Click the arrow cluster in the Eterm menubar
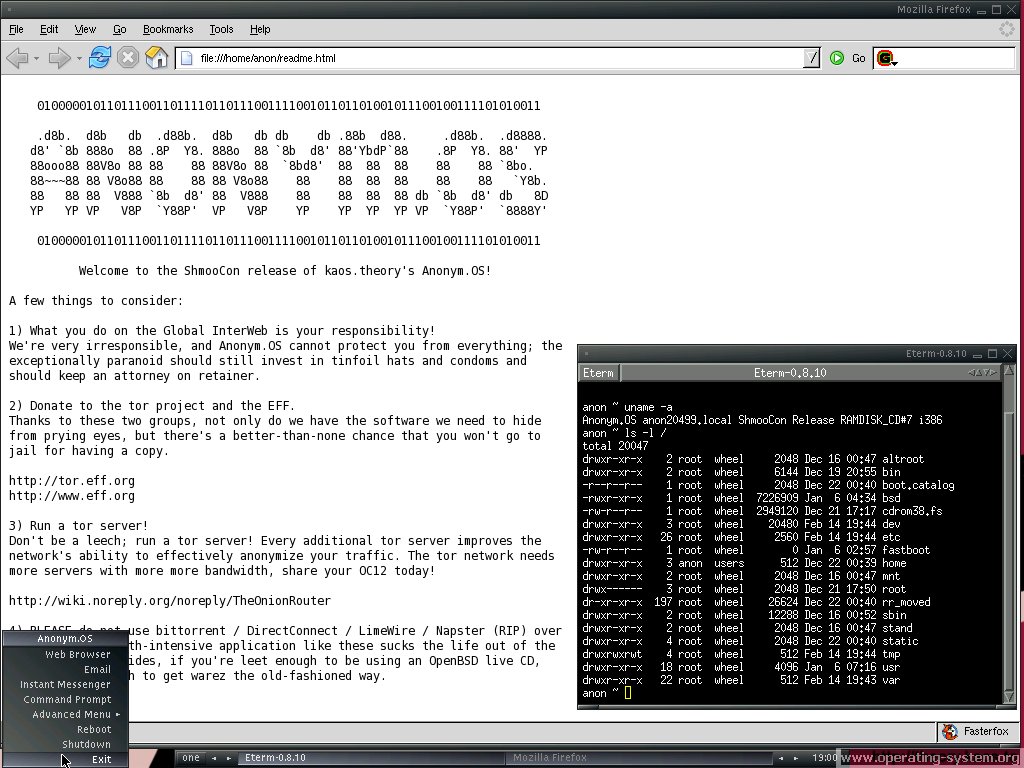The height and width of the screenshot is (768, 1024). click(983, 373)
